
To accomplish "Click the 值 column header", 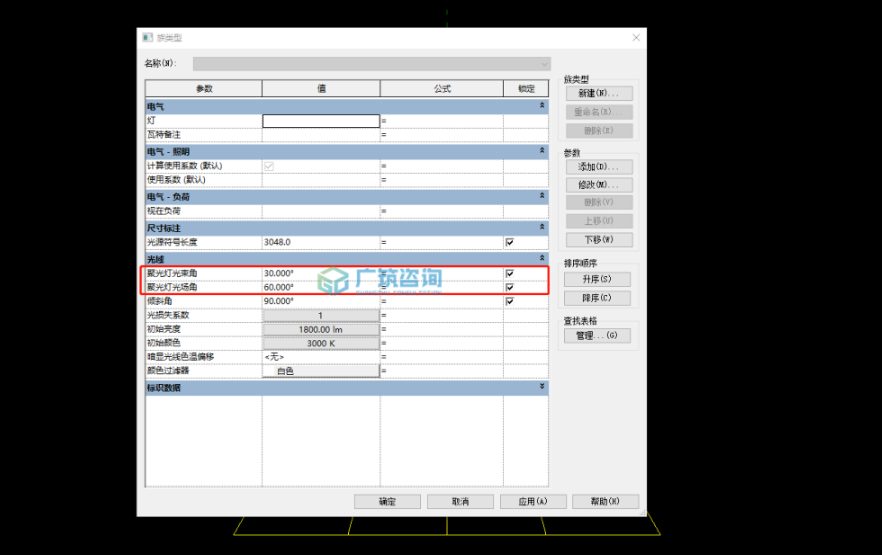I will [x=321, y=88].
